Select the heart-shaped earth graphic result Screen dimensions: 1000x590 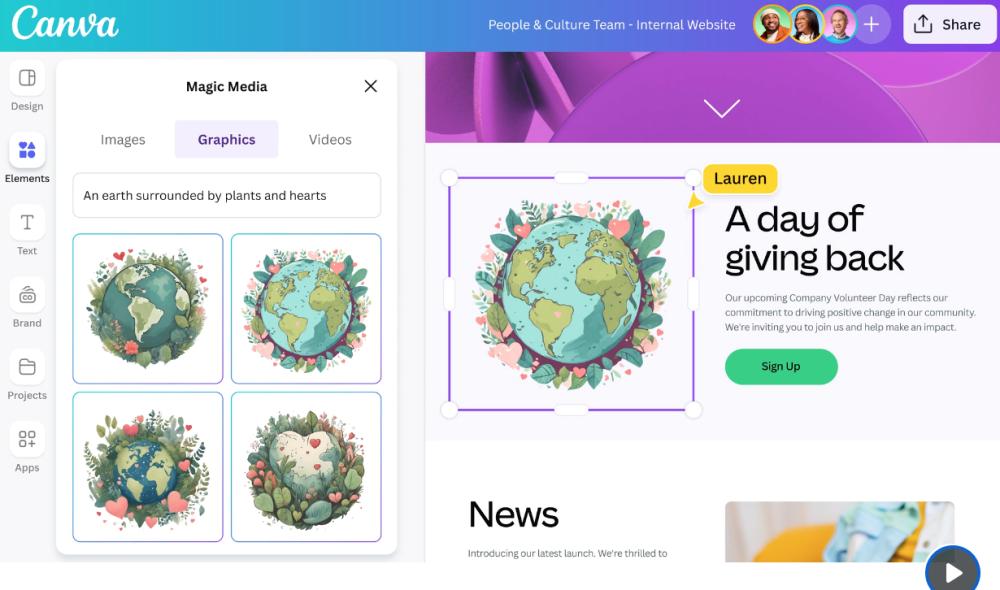coord(306,467)
